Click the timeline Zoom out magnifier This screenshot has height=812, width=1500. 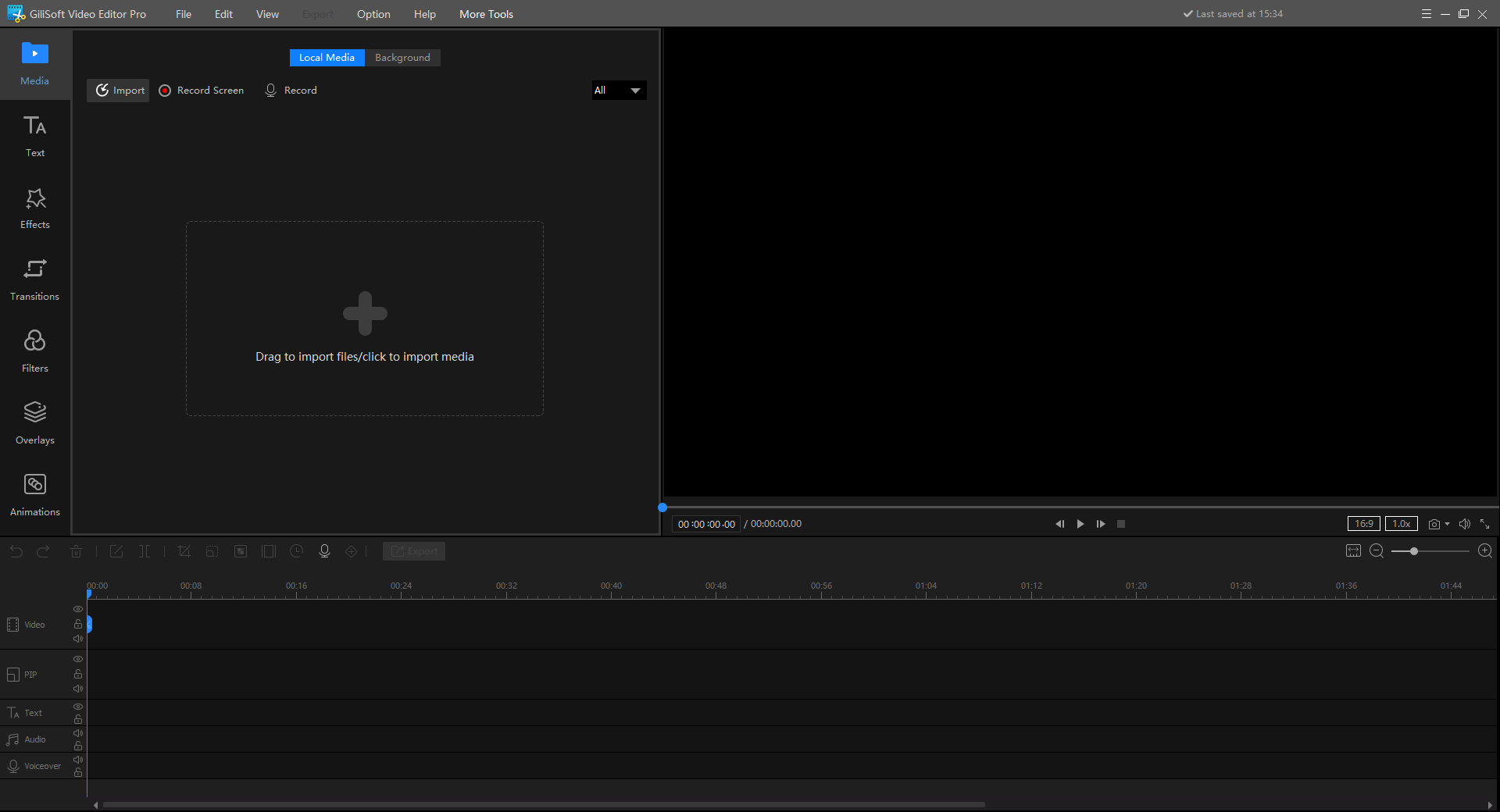click(x=1377, y=551)
